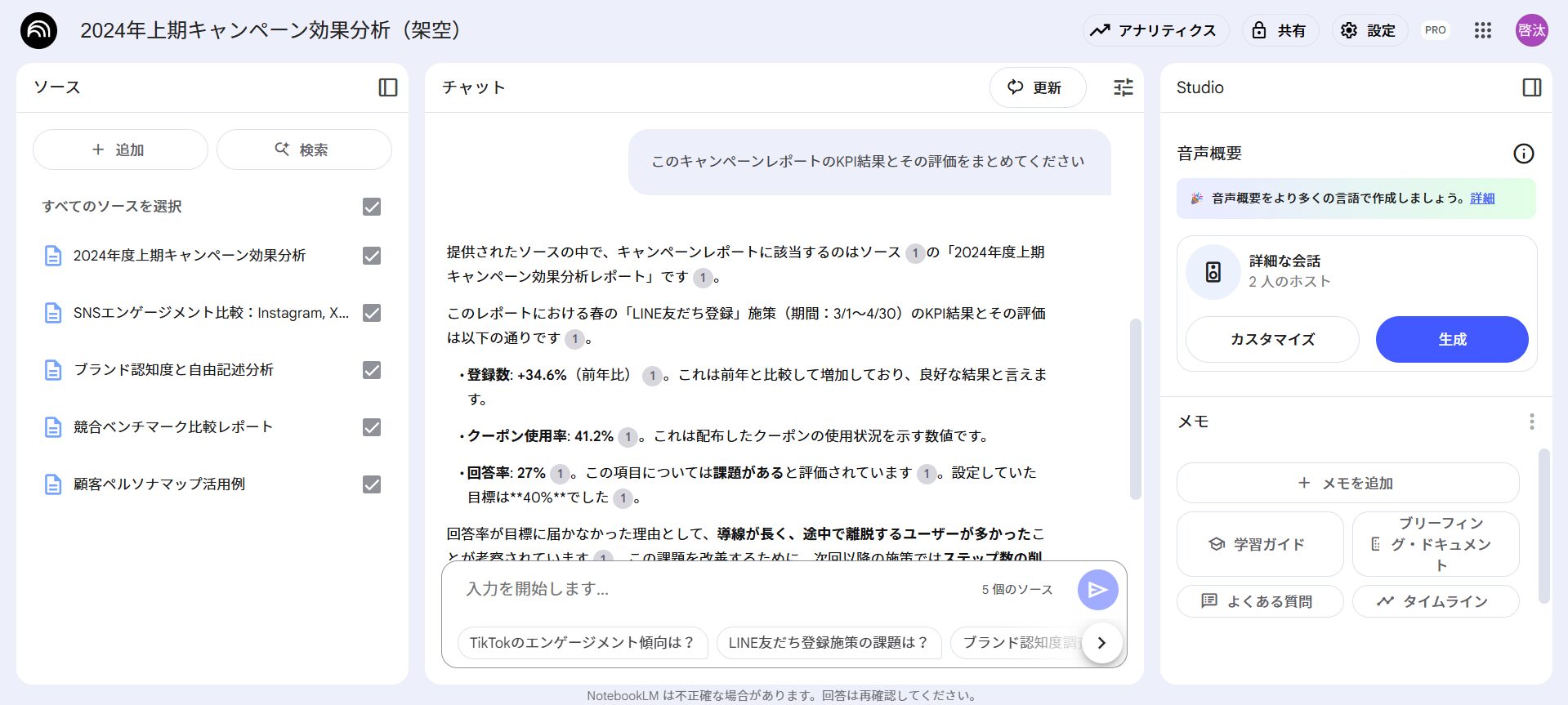
Task: Uncheck 2024年度上期キャンペーン効果分析 source checkbox
Action: coord(372,256)
